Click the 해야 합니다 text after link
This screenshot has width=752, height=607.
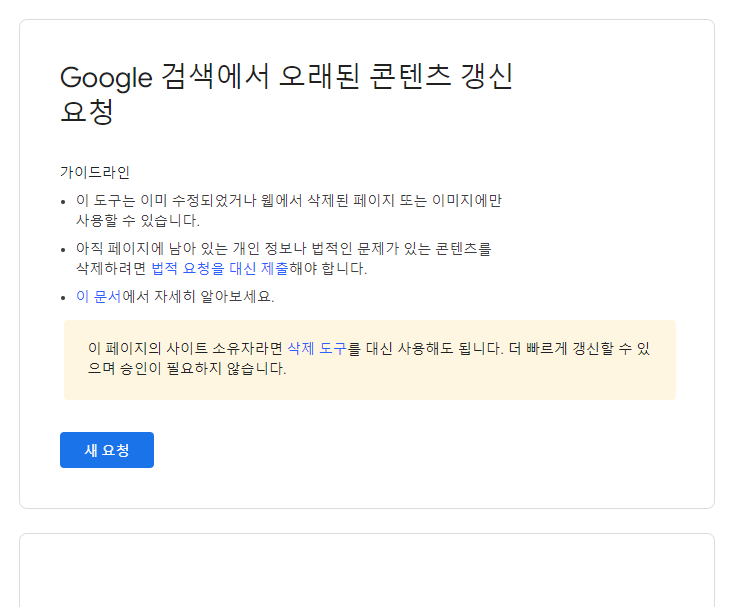[x=328, y=268]
